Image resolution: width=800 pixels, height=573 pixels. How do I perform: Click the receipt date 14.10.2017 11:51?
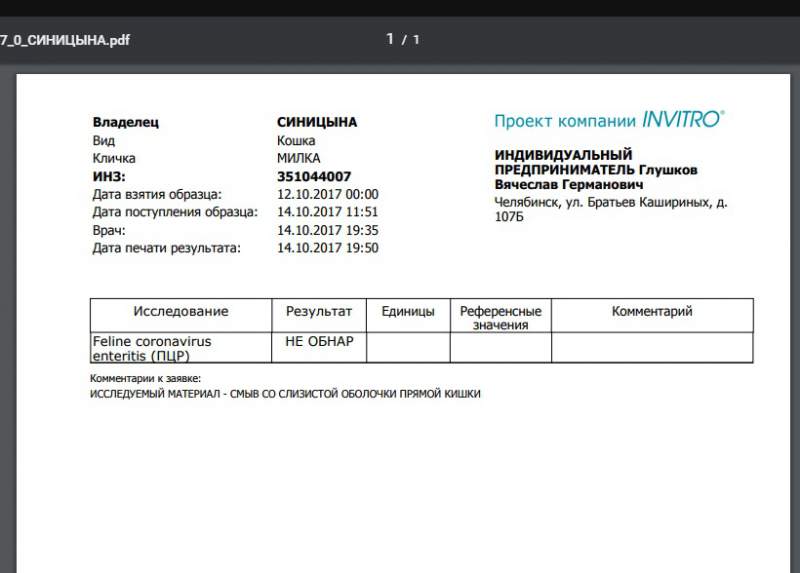coord(328,212)
